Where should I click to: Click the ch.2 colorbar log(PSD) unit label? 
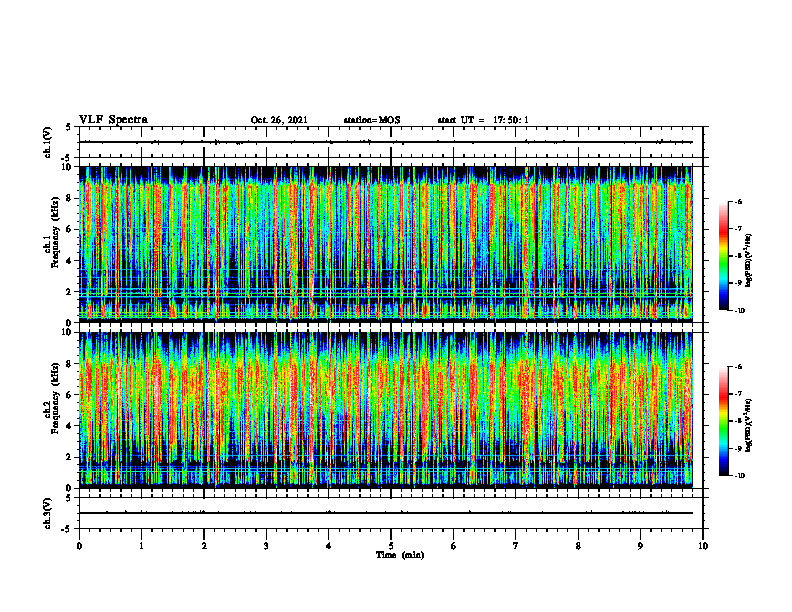click(x=750, y=425)
